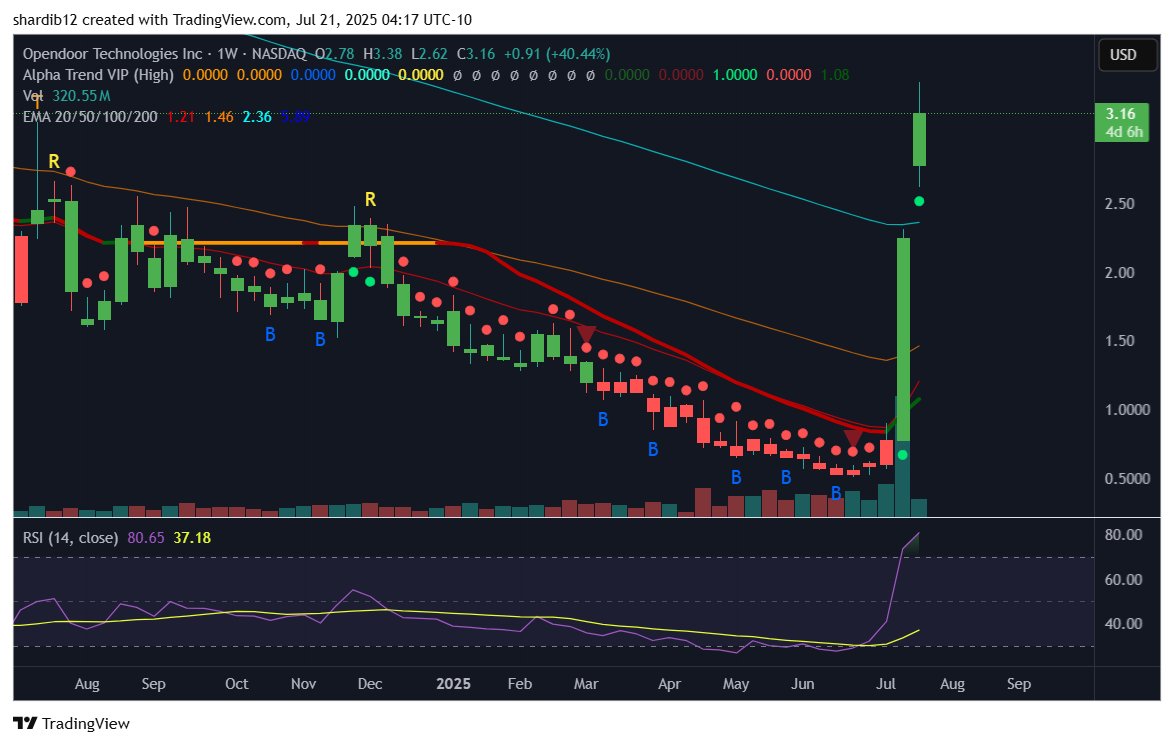Click the TradingView logo at bottom
1174x745 pixels.
[71, 723]
